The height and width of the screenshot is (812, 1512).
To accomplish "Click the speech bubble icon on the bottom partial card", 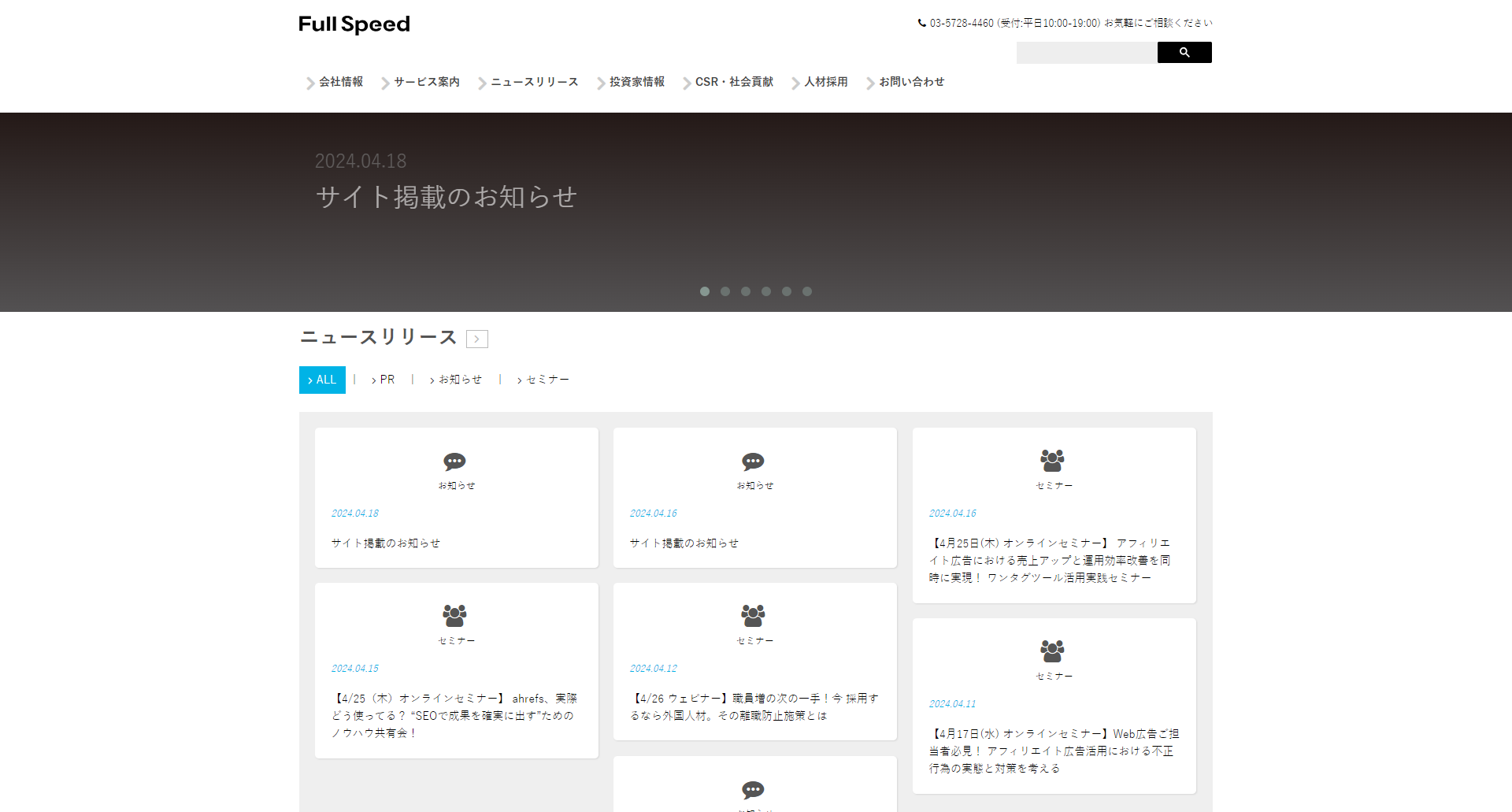I will point(754,790).
